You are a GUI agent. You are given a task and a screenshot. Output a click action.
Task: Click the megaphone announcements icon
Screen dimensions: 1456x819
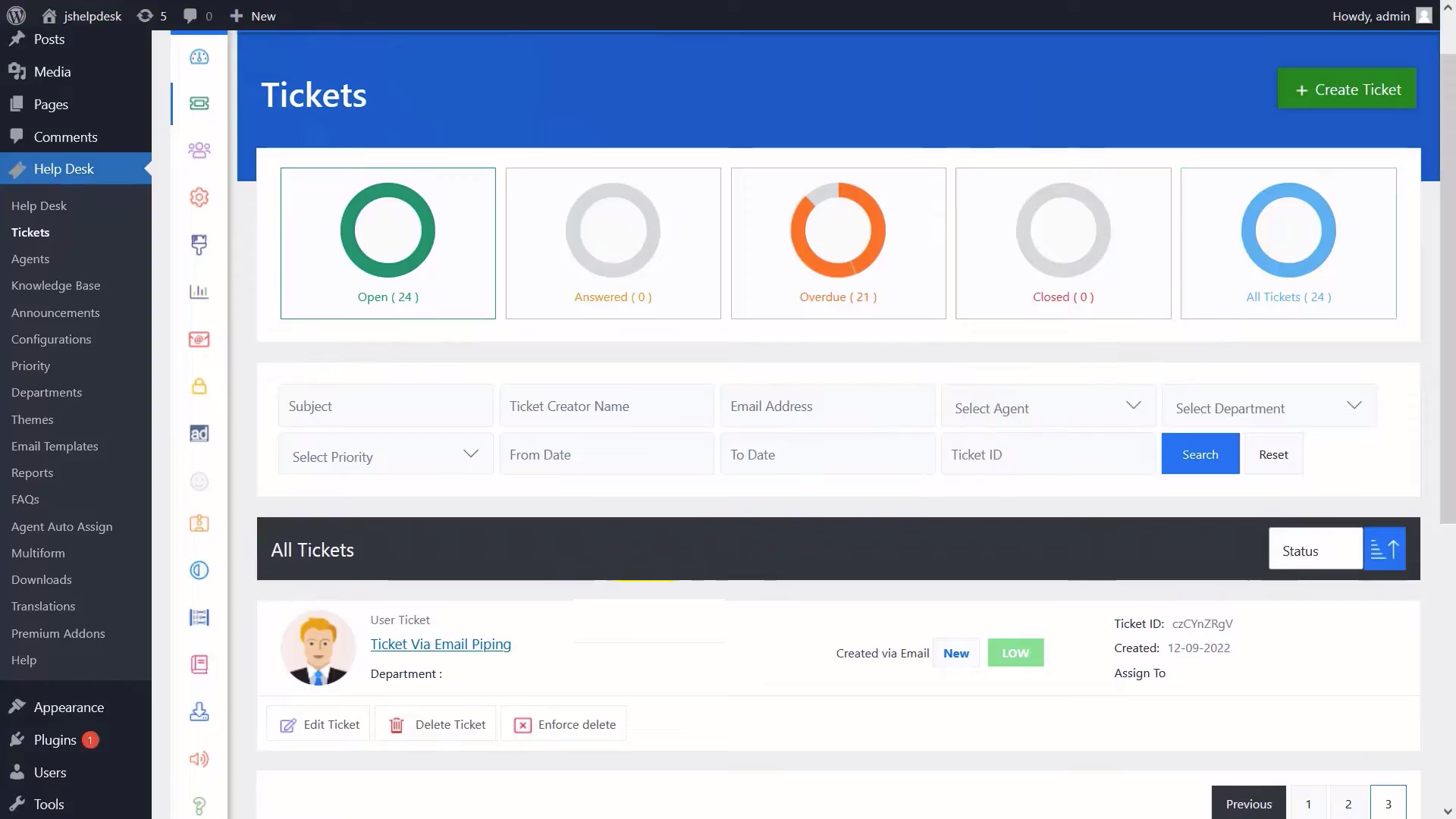199,759
